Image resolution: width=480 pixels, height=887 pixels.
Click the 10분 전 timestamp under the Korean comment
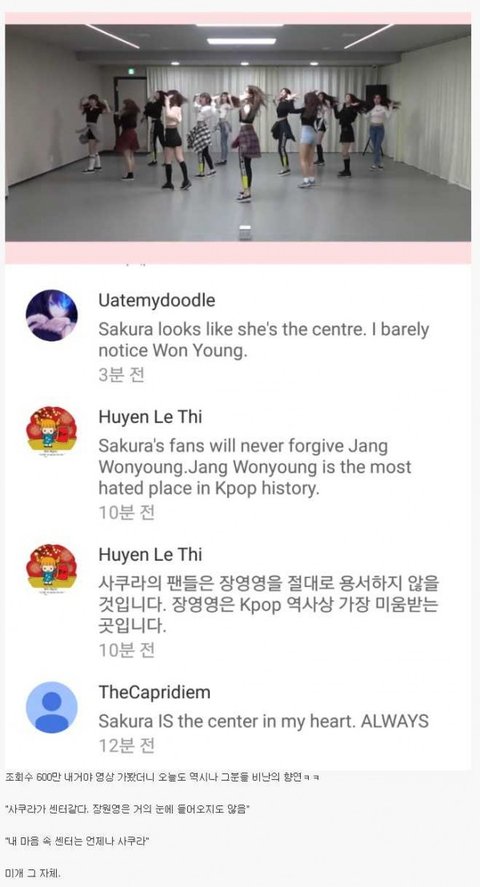coord(126,651)
